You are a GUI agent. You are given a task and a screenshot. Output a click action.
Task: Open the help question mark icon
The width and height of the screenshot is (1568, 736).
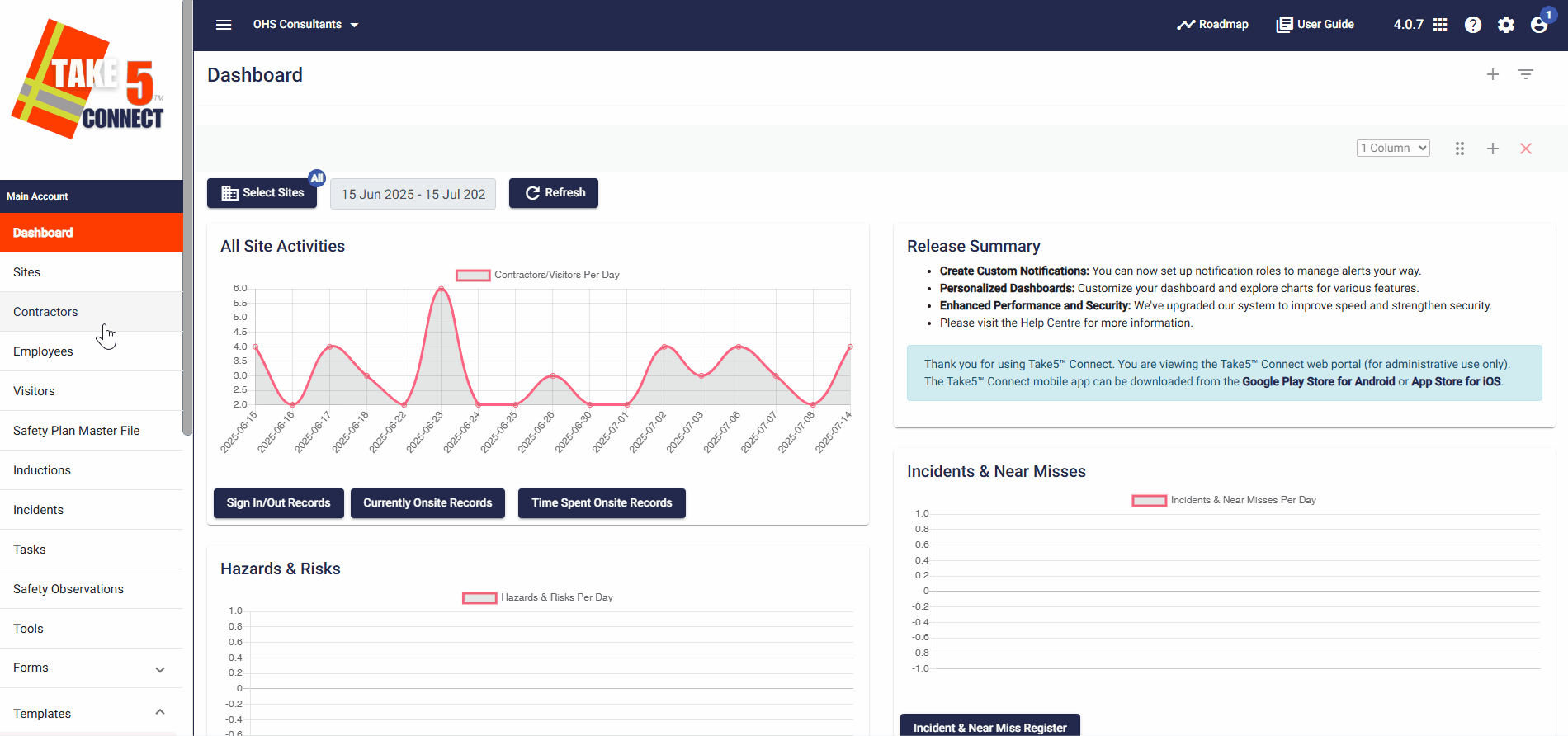1473,25
